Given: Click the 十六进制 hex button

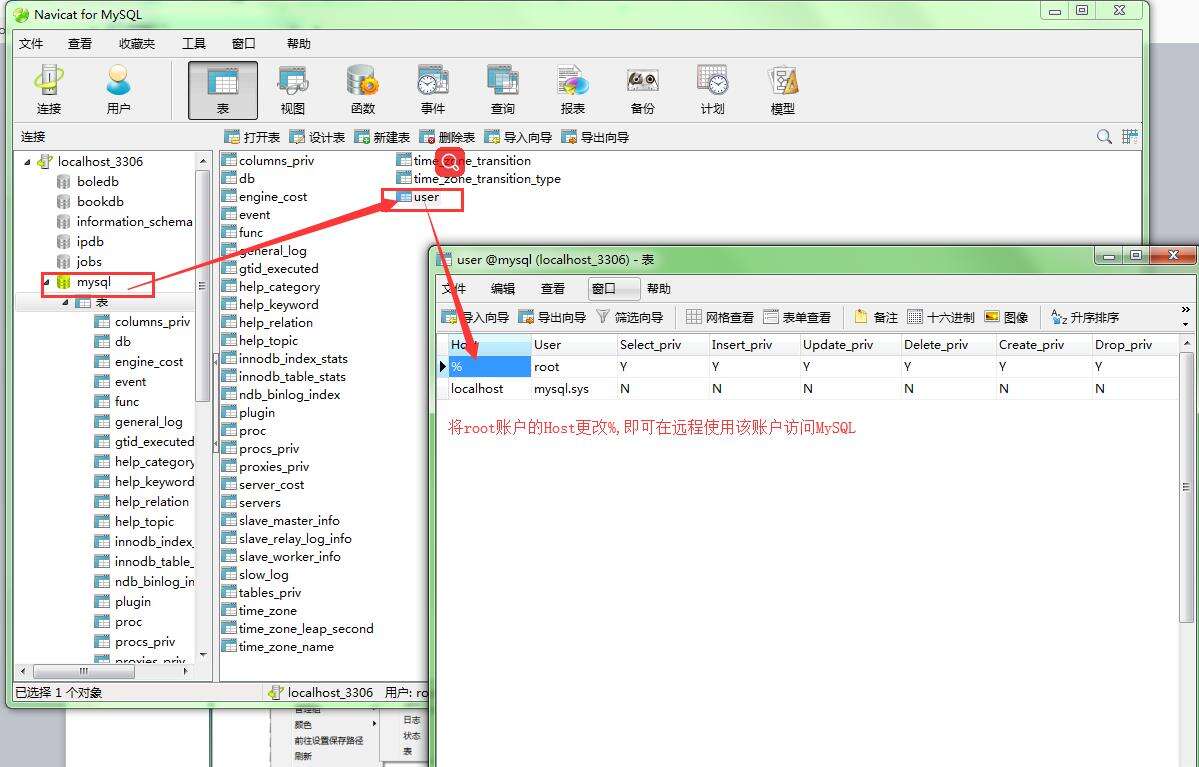Looking at the screenshot, I should click(941, 317).
